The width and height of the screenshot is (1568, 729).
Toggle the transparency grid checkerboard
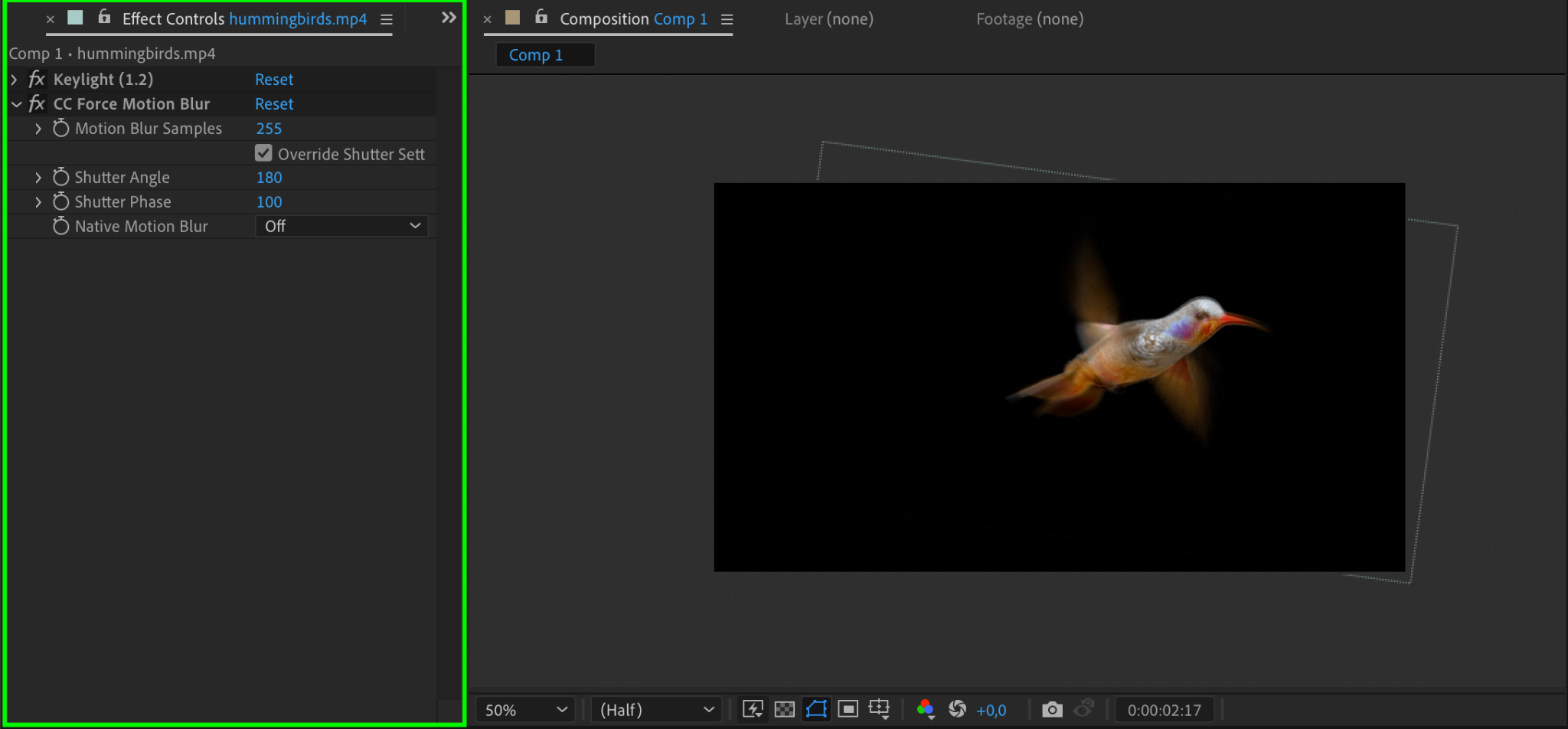click(x=785, y=709)
